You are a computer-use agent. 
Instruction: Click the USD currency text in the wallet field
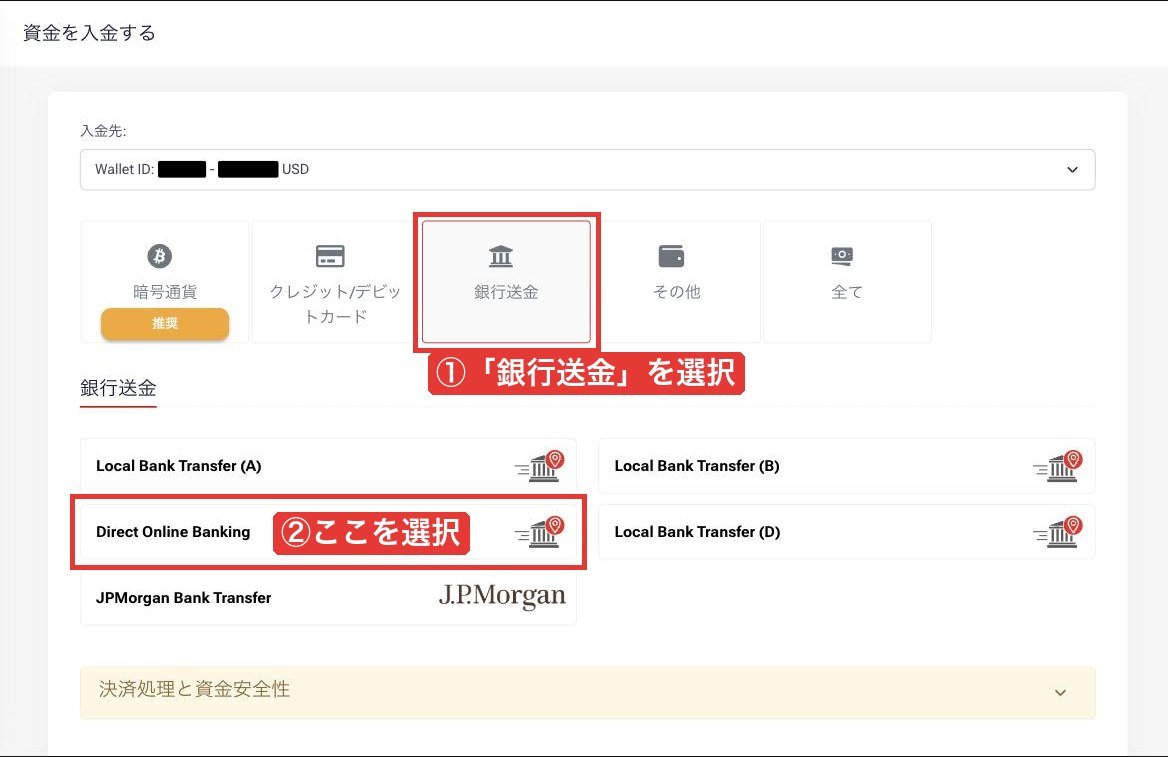point(295,170)
